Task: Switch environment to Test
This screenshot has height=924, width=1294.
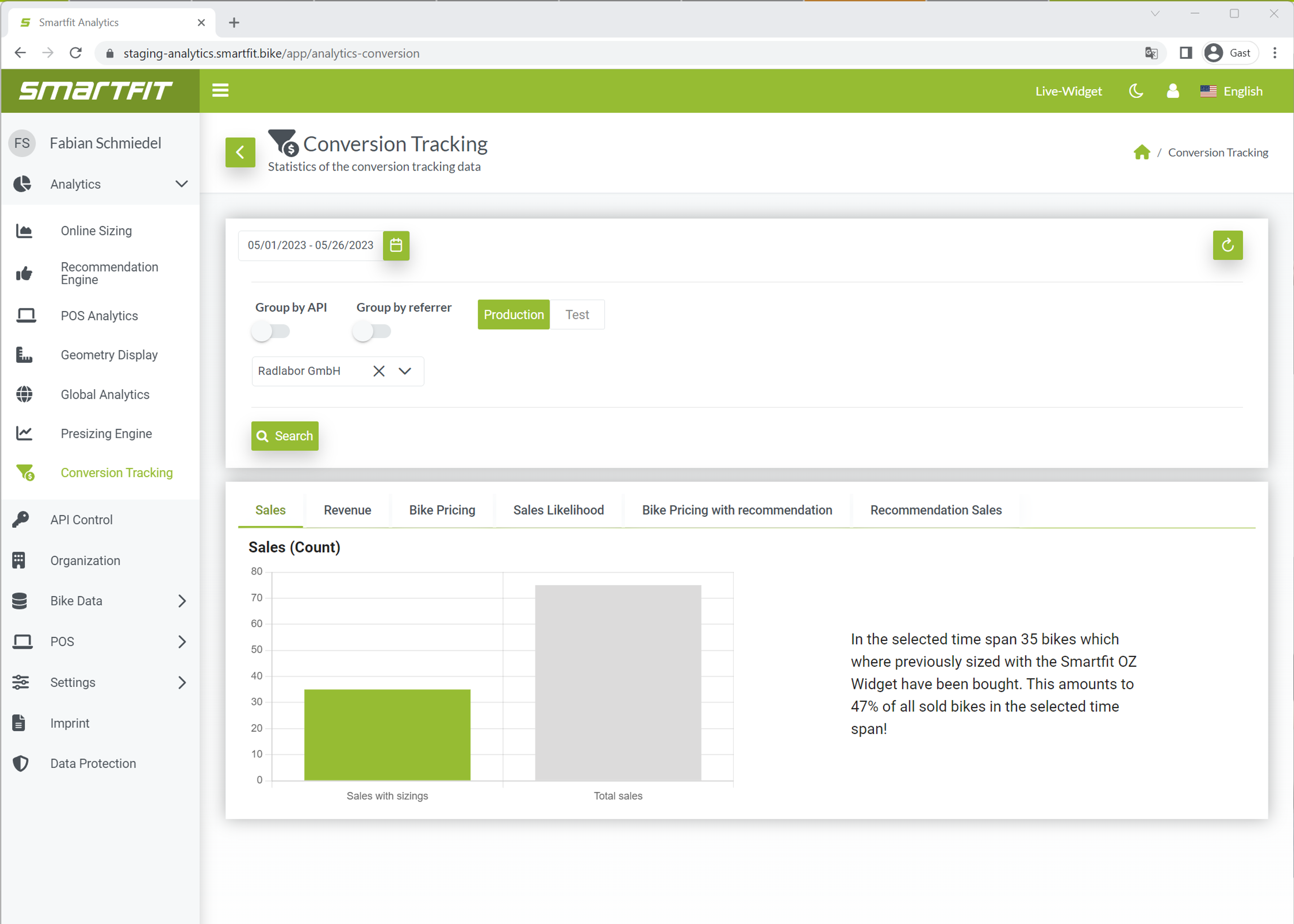Action: tap(577, 315)
